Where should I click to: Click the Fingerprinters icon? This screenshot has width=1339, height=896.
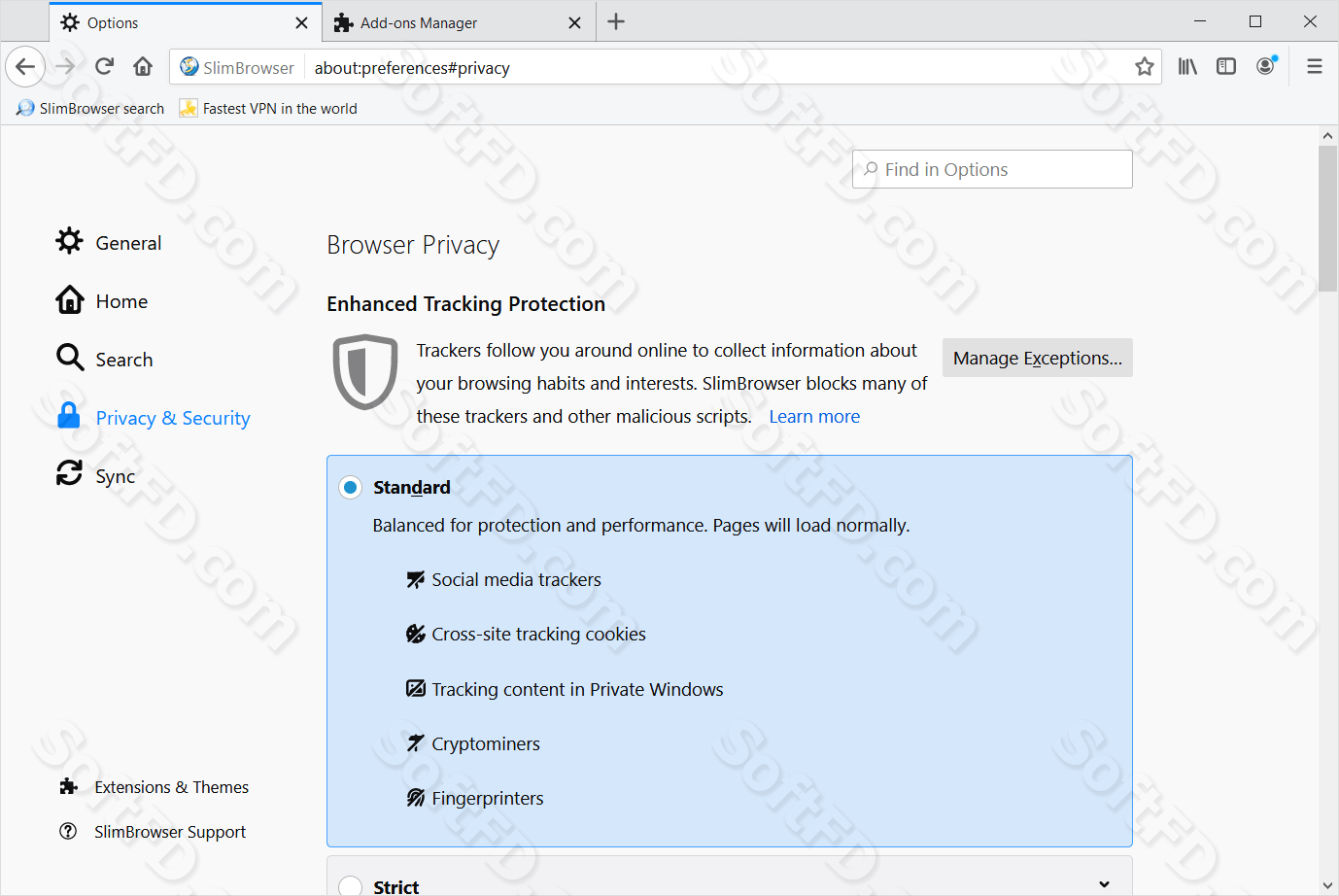[415, 798]
